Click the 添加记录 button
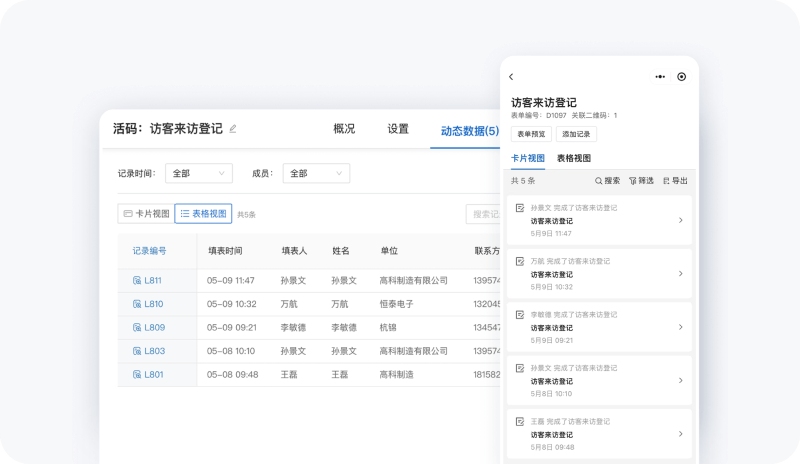 click(577, 134)
